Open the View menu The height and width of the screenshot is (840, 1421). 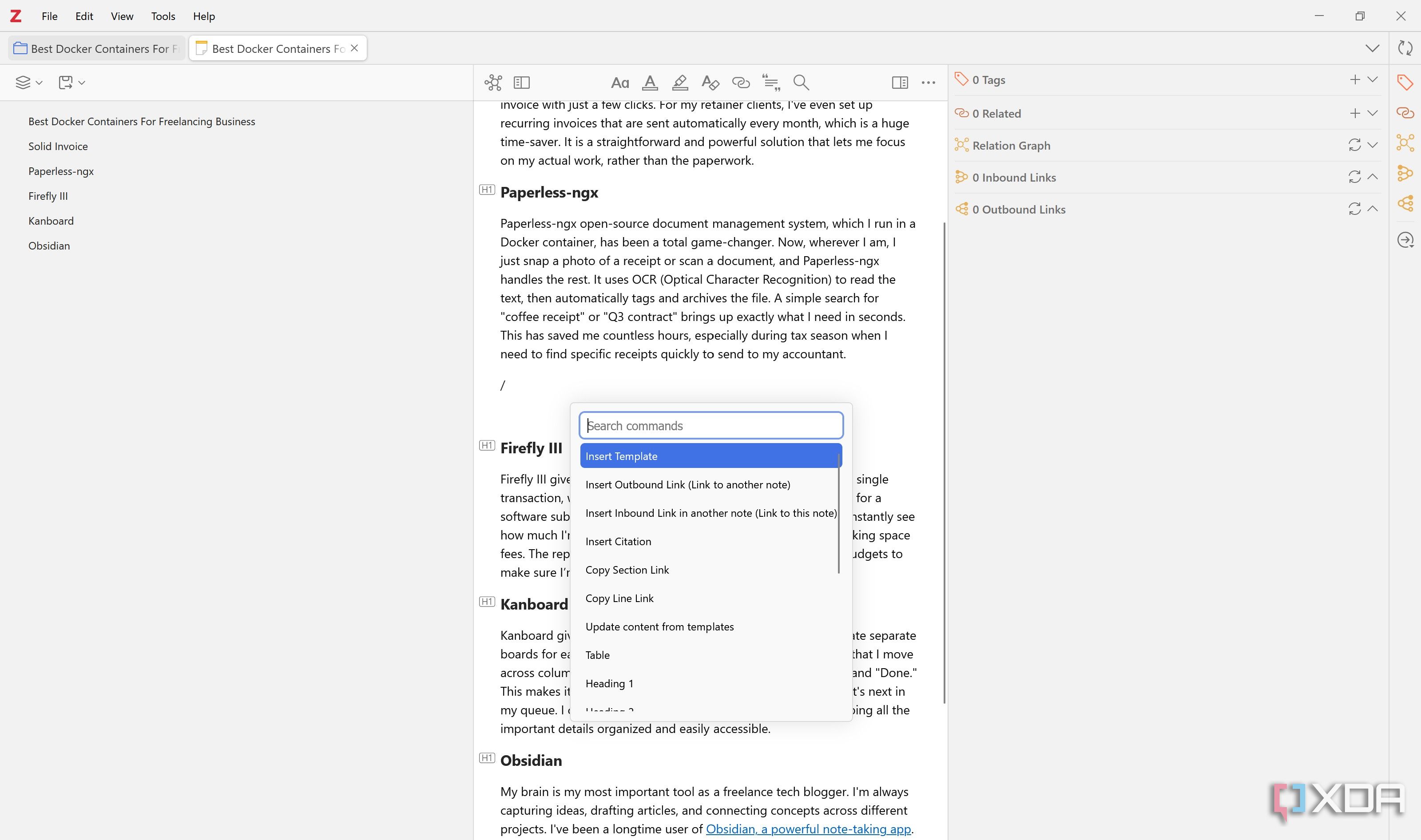[x=122, y=16]
